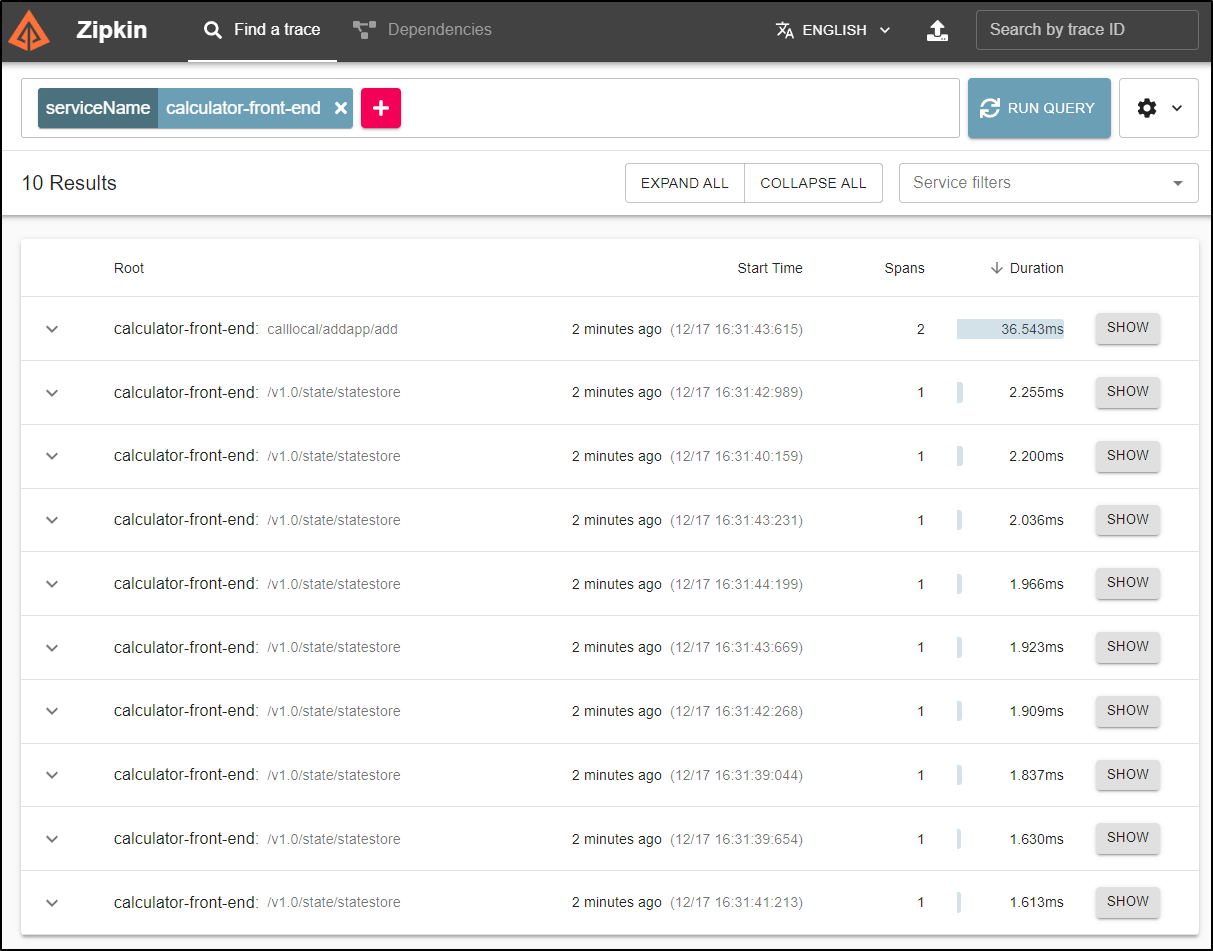Open the Service filters dropdown
Image resolution: width=1213 pixels, height=951 pixels.
1048,183
